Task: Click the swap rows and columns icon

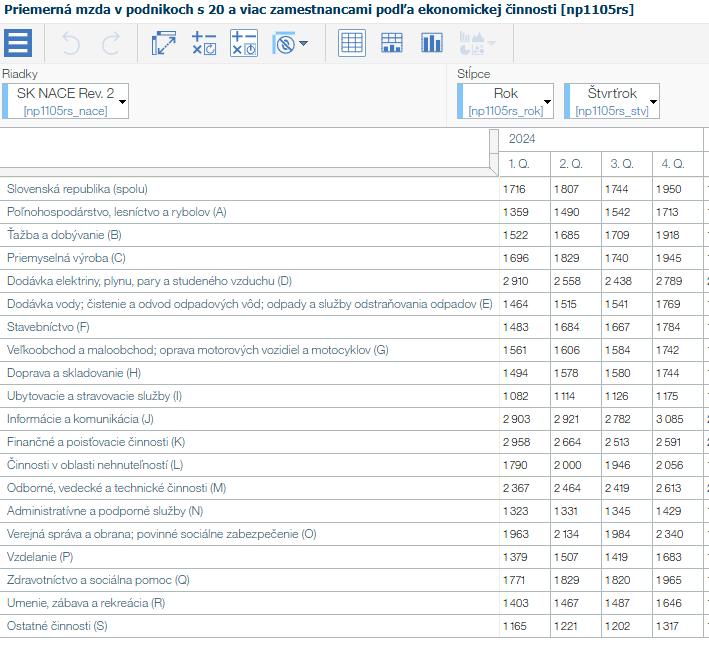Action: [x=163, y=43]
